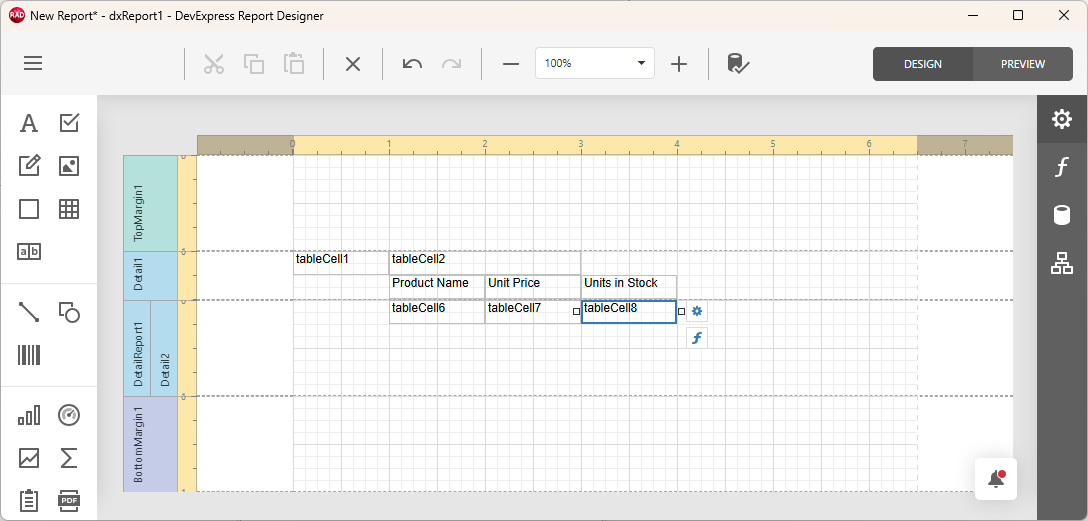Image resolution: width=1088 pixels, height=521 pixels.
Task: Open the Report Explorer hierarchy panel
Action: [1062, 264]
